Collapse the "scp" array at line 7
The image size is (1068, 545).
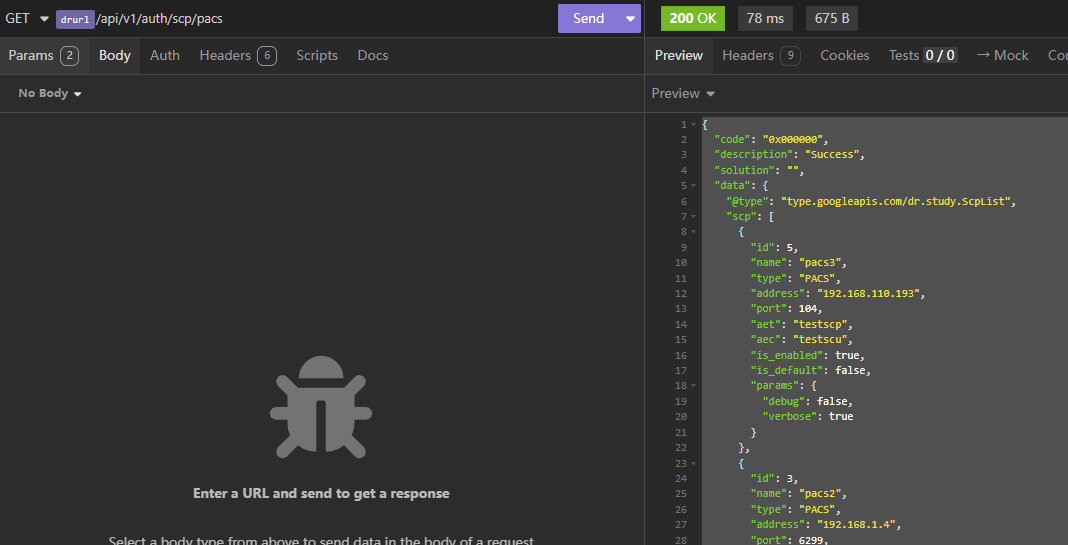(693, 217)
